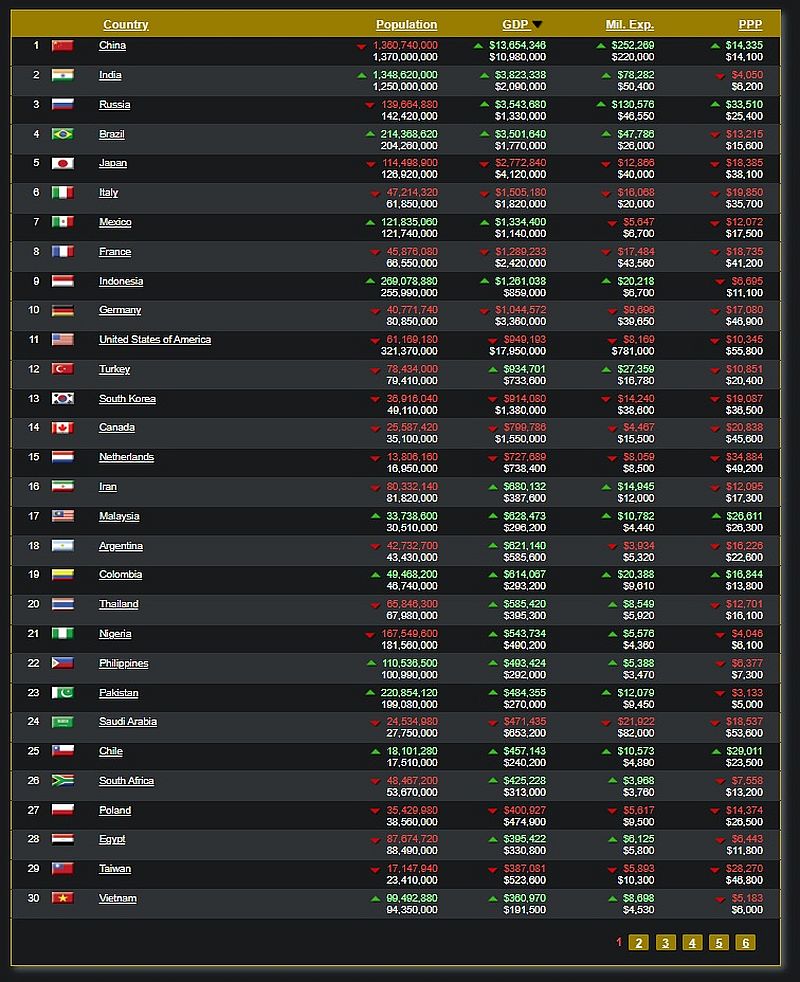Click the Canada flag icon
The image size is (800, 982).
point(62,428)
